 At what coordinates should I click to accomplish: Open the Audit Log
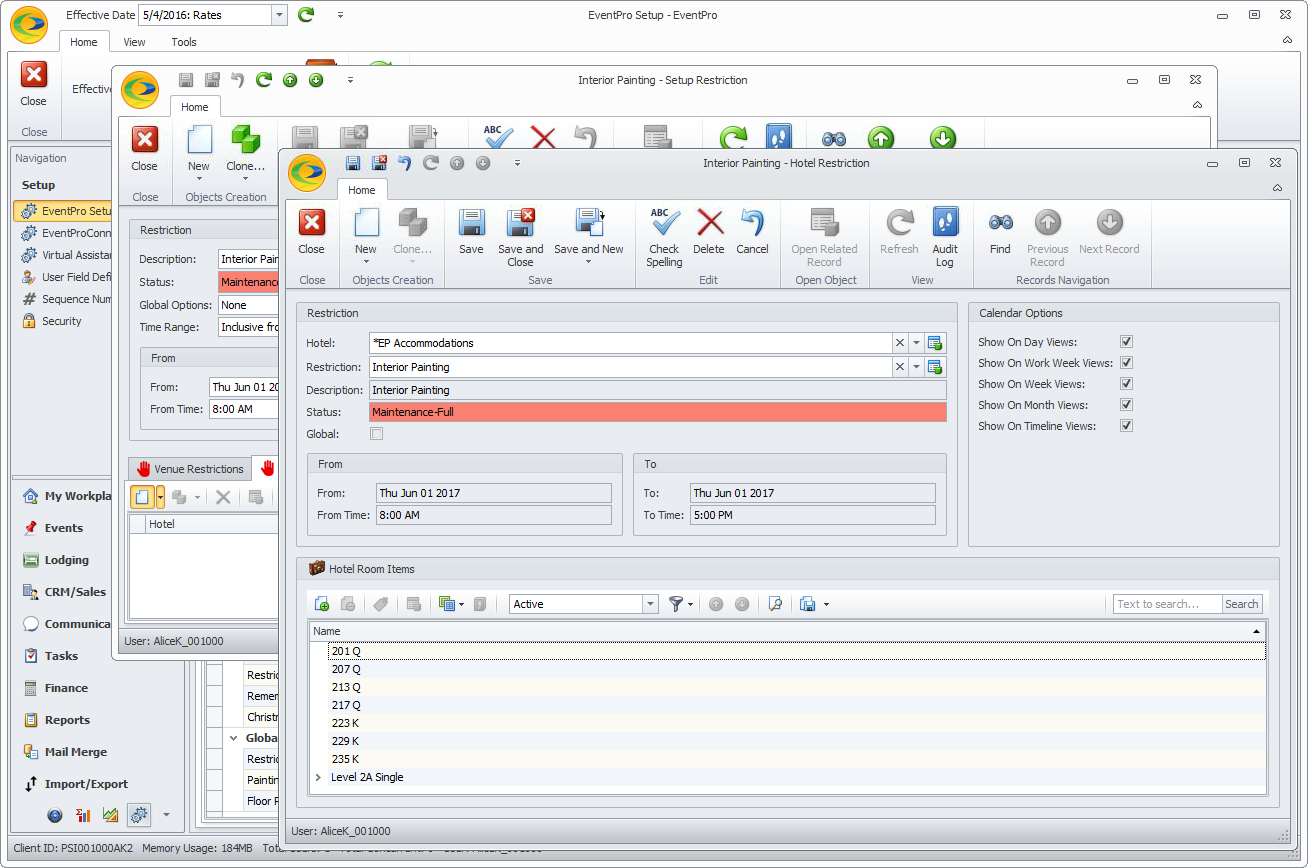point(945,238)
